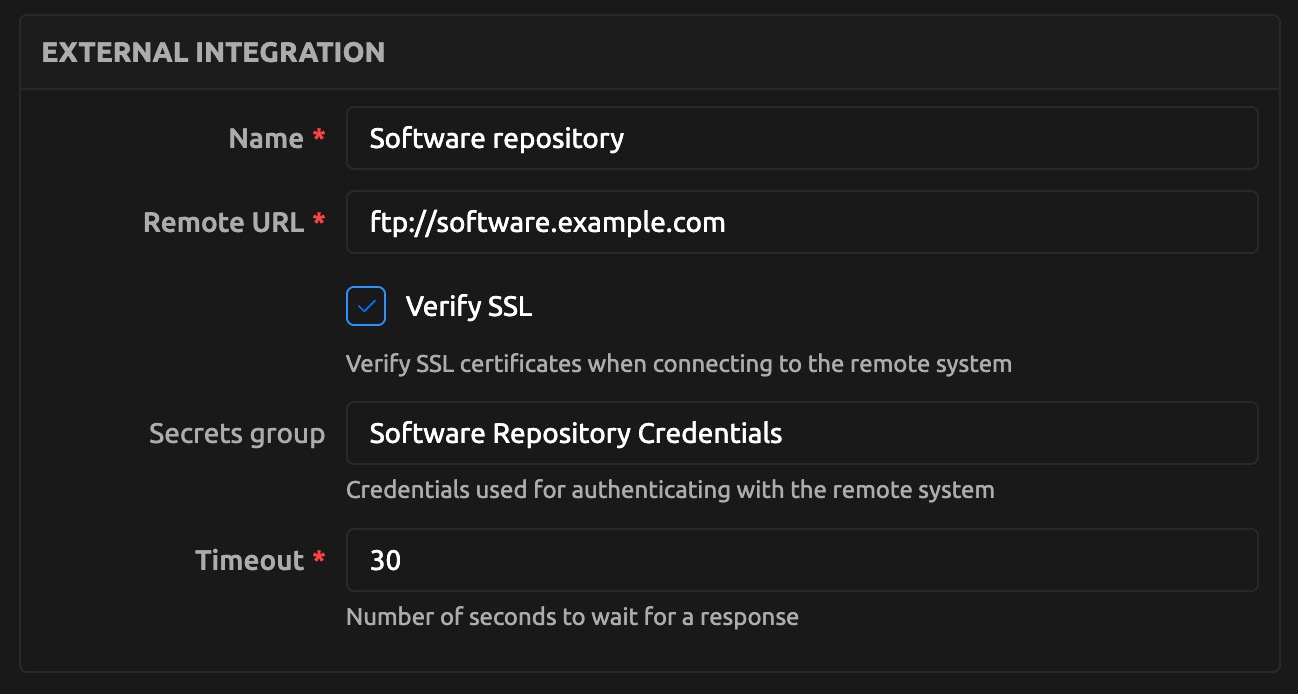Click the required asterisk beside Remote URL

click(x=319, y=221)
